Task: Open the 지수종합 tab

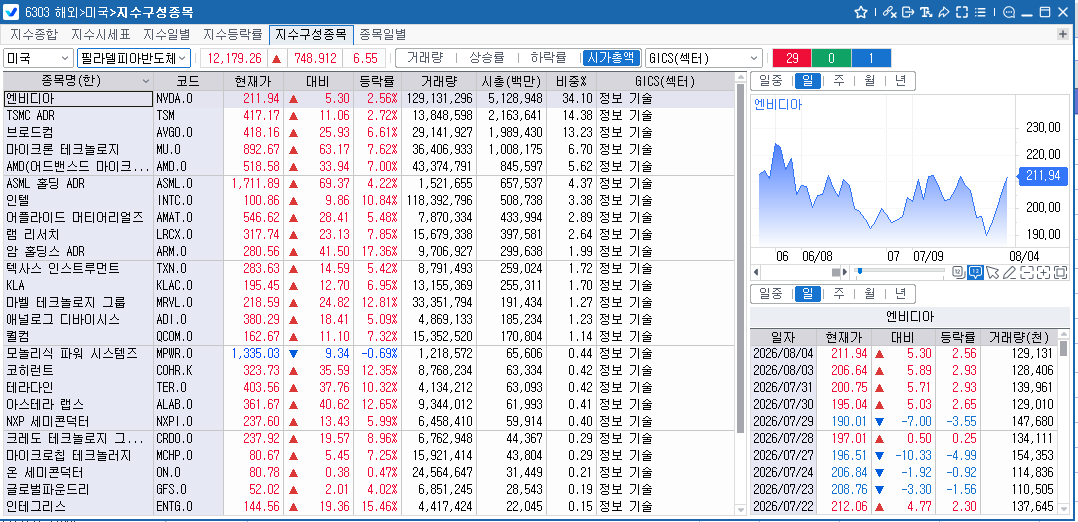Action: tap(34, 34)
